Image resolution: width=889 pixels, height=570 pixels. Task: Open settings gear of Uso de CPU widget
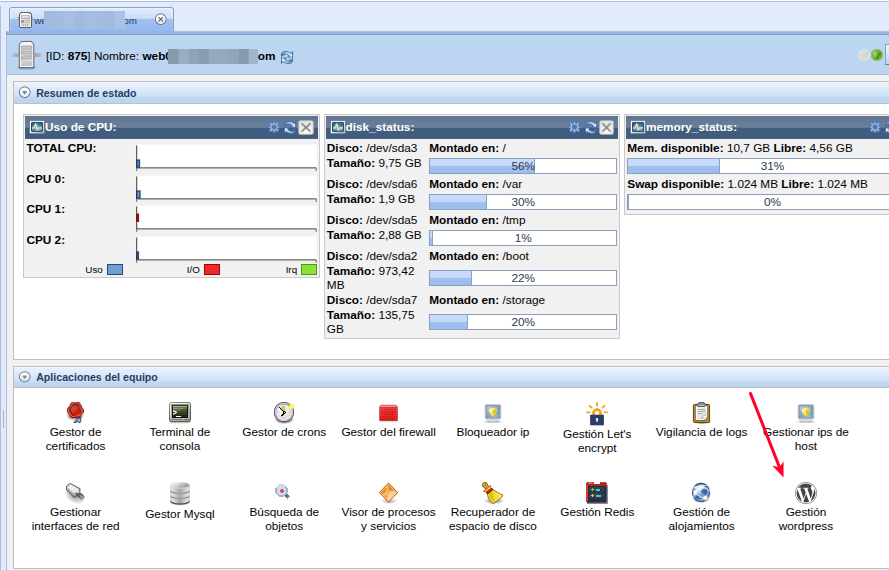point(274,127)
